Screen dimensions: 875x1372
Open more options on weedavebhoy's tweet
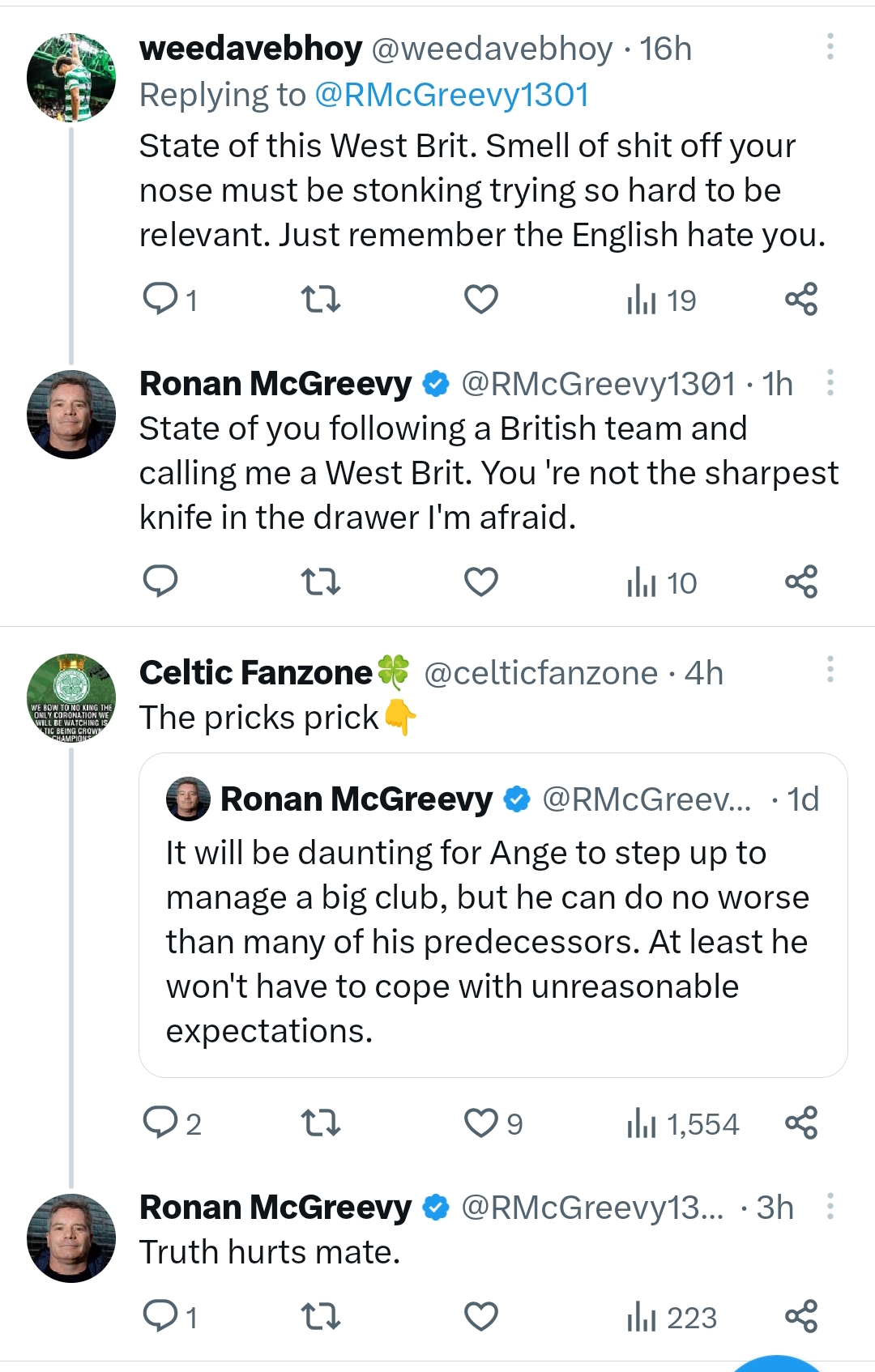coord(830,47)
